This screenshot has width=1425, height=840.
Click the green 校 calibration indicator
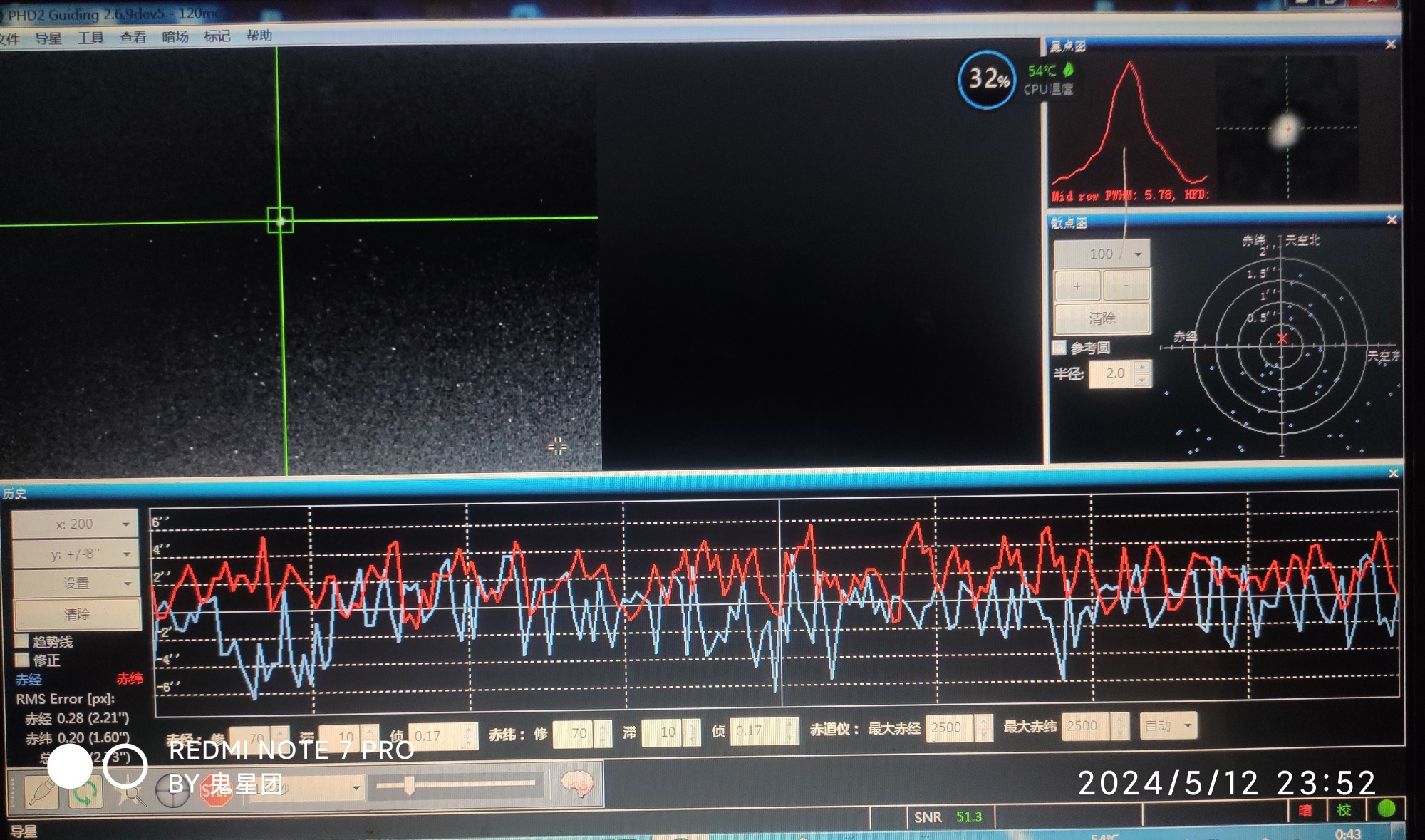1344,809
